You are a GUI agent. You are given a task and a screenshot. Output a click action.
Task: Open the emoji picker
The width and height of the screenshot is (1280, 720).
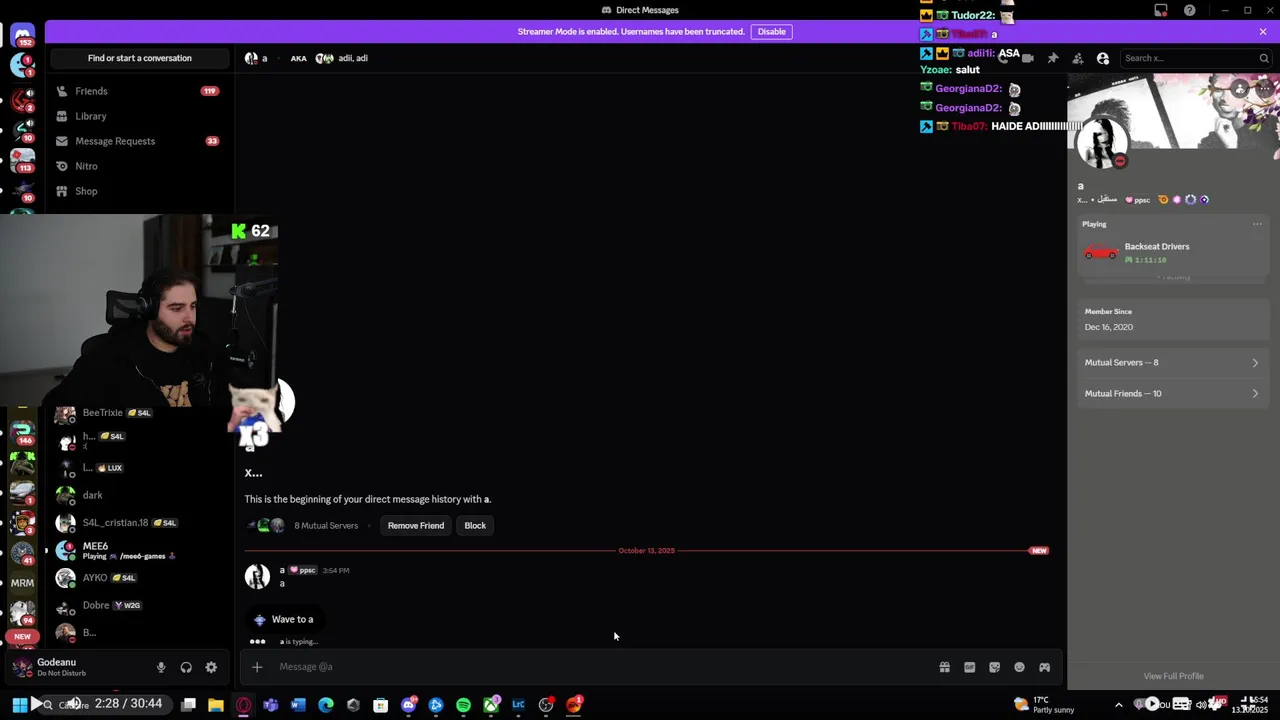(x=1019, y=667)
